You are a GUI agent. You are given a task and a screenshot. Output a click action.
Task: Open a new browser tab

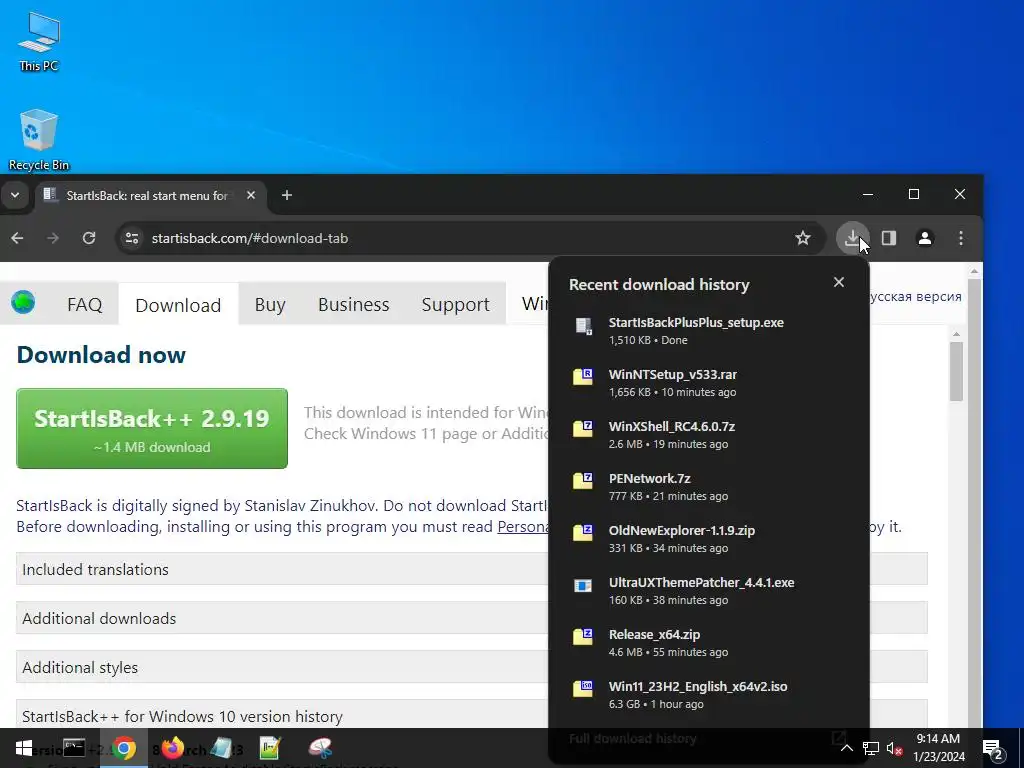point(287,195)
